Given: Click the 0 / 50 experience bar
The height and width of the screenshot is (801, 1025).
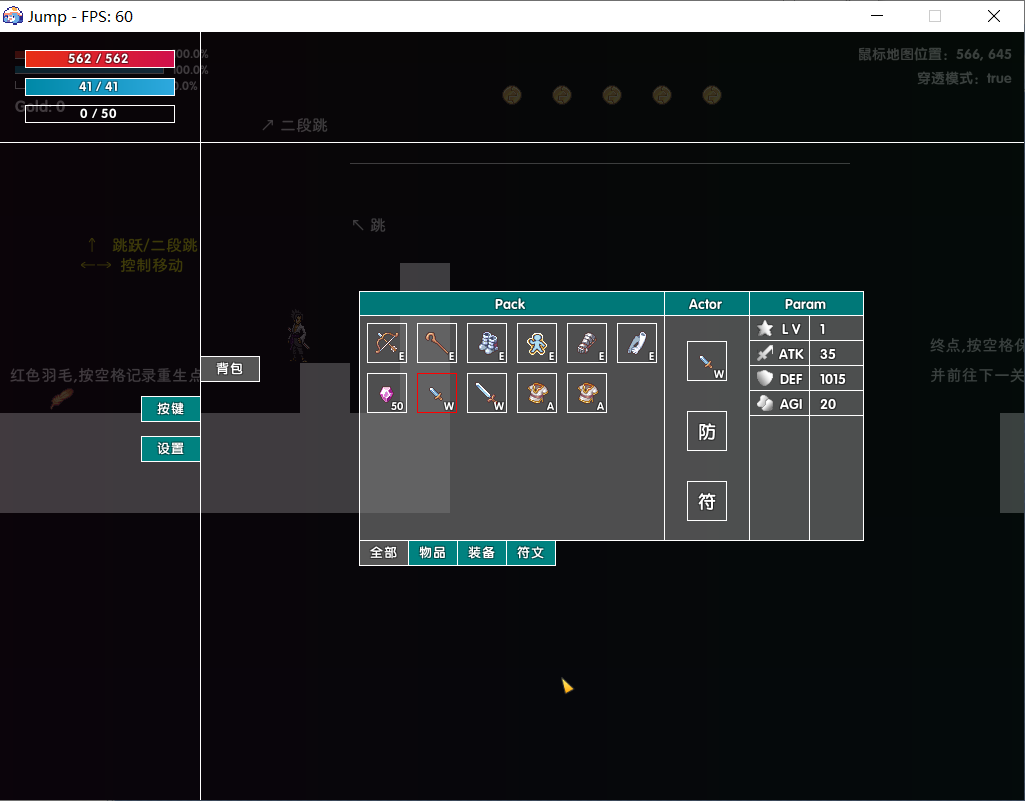Looking at the screenshot, I should click(x=100, y=114).
